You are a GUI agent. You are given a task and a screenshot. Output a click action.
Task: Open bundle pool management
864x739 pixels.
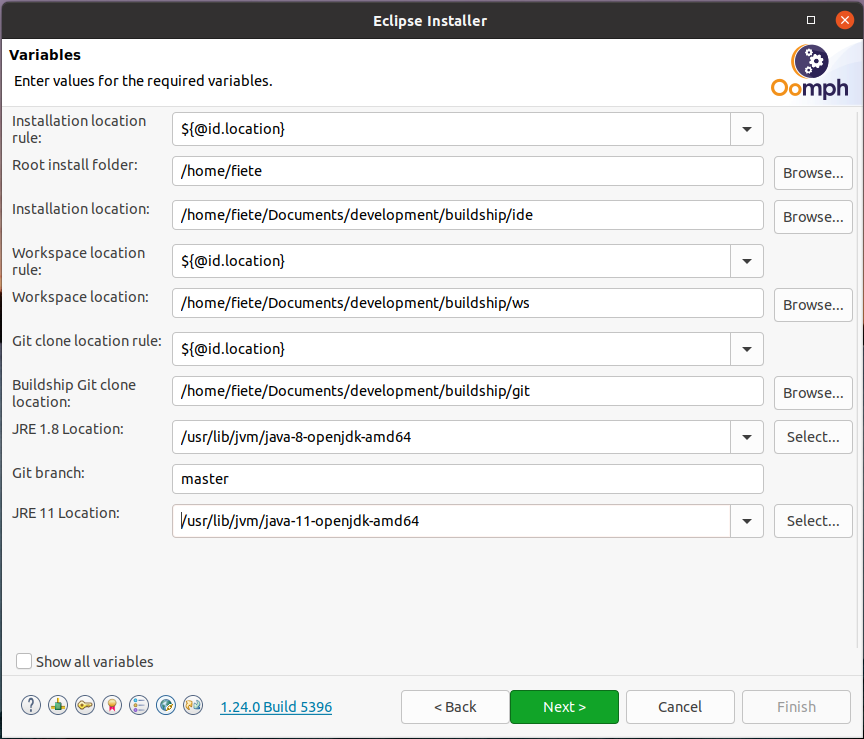(x=57, y=704)
